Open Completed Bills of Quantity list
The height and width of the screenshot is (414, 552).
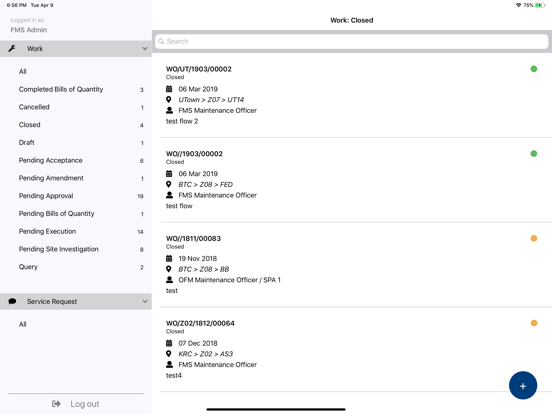tap(76, 89)
